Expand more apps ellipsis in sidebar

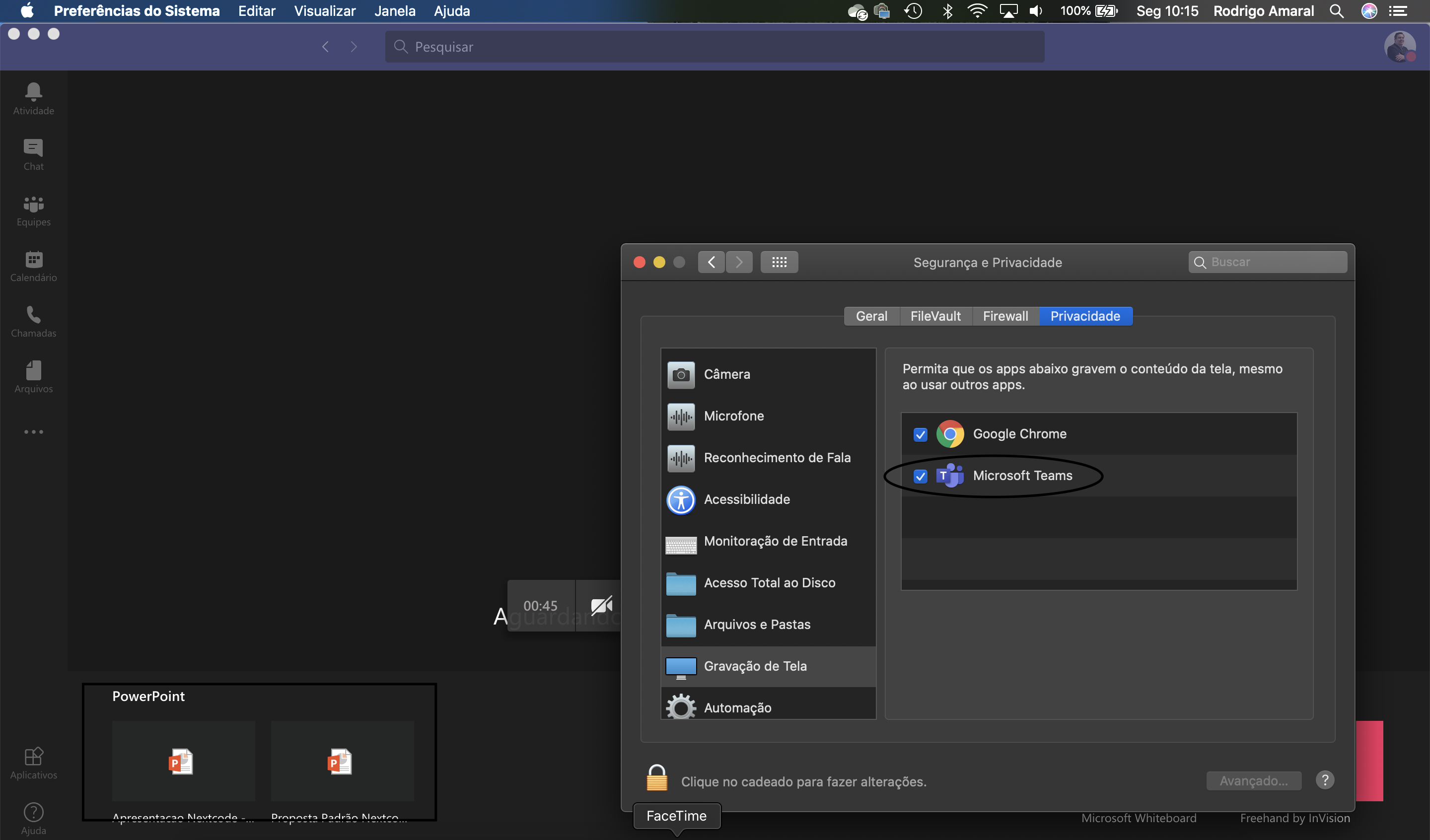pyautogui.click(x=33, y=431)
